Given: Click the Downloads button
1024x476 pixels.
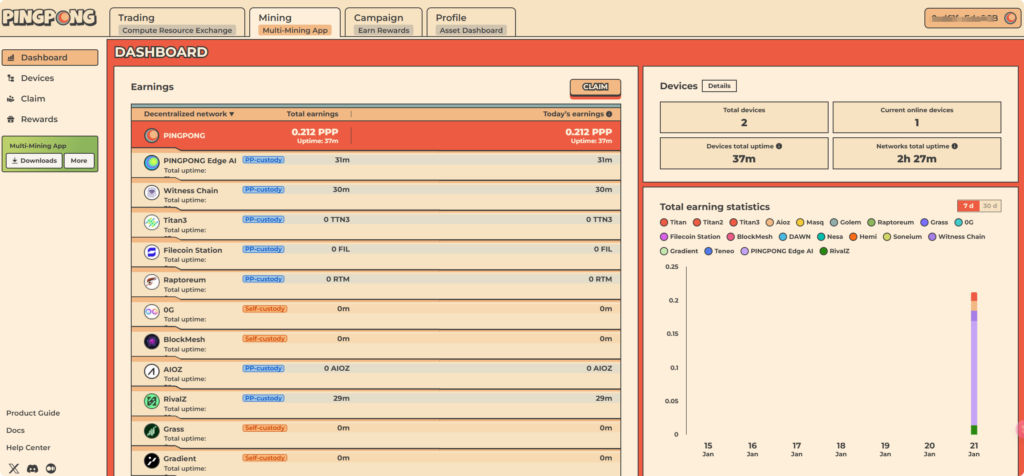Looking at the screenshot, I should [35, 161].
